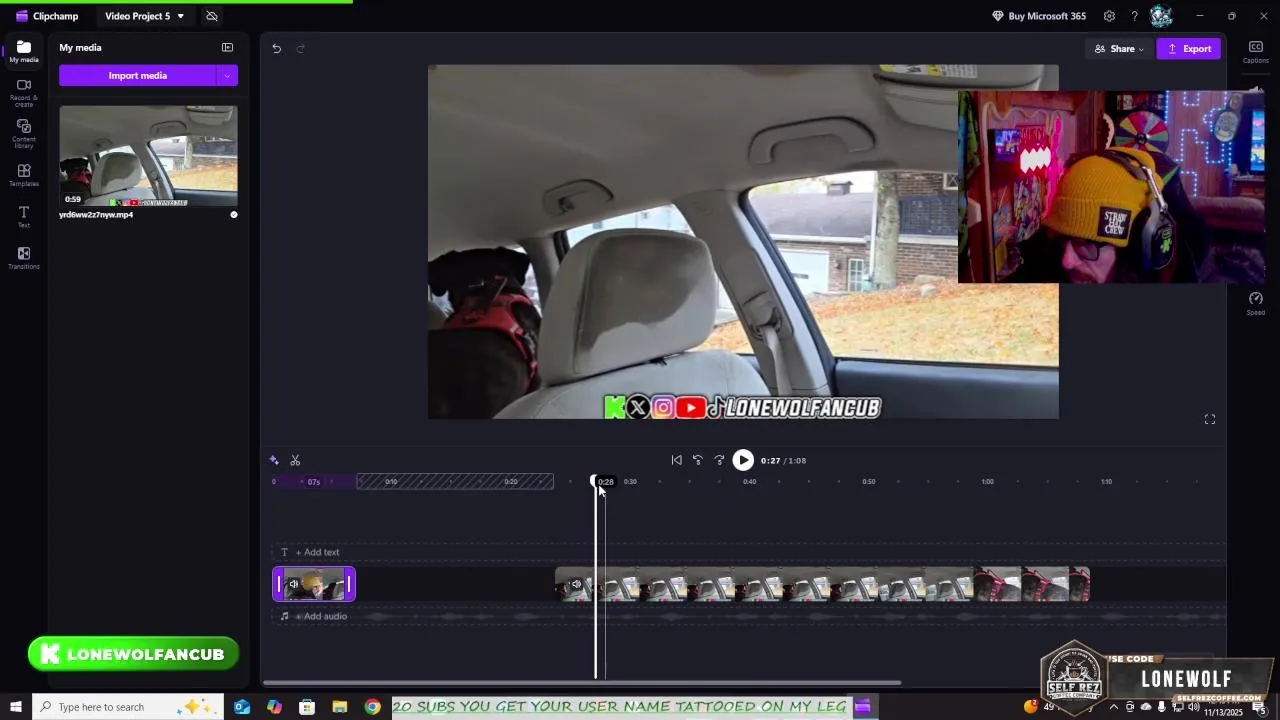Open the Share dropdown
Viewport: 1280px width, 720px height.
(x=1118, y=49)
